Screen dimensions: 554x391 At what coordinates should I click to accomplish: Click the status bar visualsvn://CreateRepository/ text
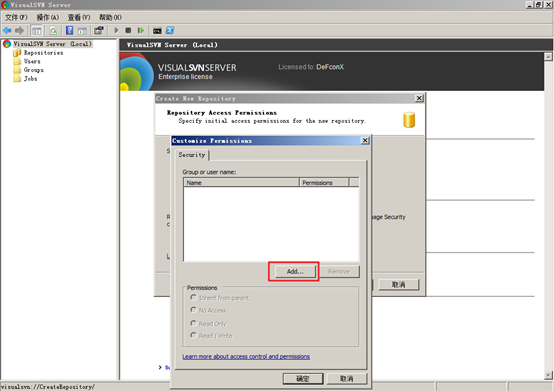click(48, 387)
